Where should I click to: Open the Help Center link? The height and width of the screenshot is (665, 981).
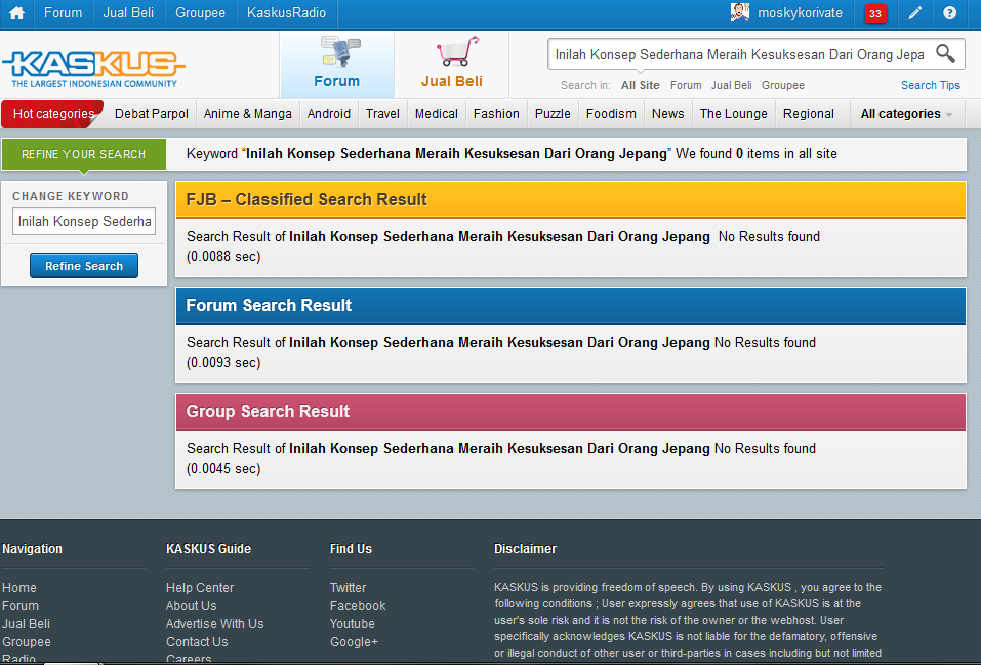click(200, 588)
